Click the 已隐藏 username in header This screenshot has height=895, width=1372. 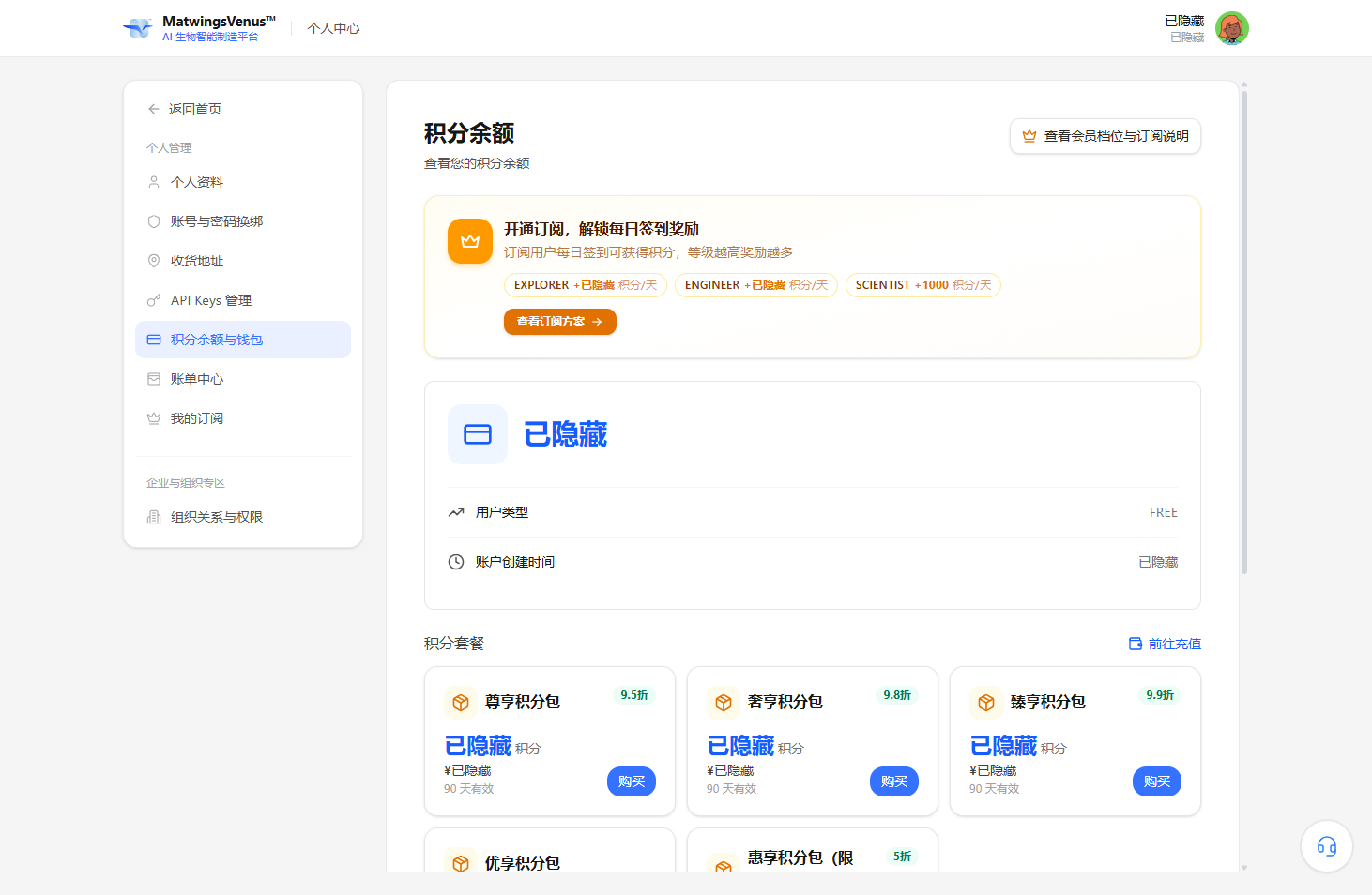[x=1184, y=21]
